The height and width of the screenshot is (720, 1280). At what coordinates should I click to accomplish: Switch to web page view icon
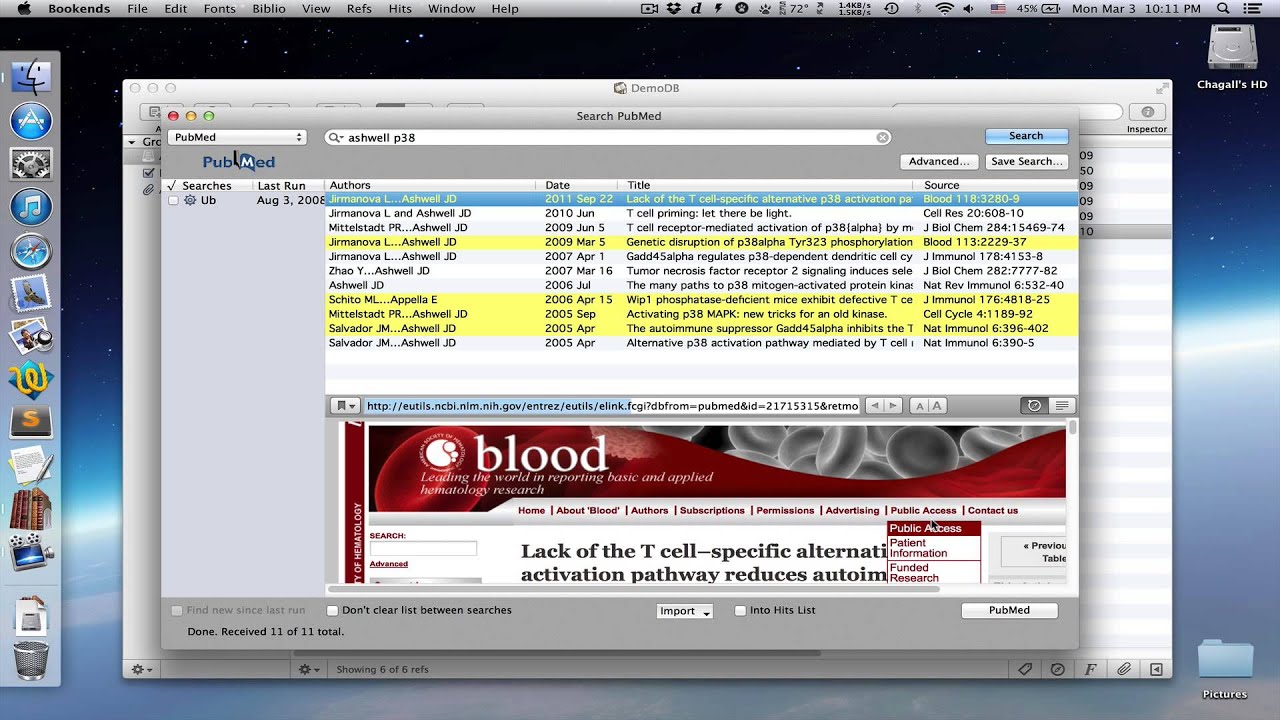1034,406
